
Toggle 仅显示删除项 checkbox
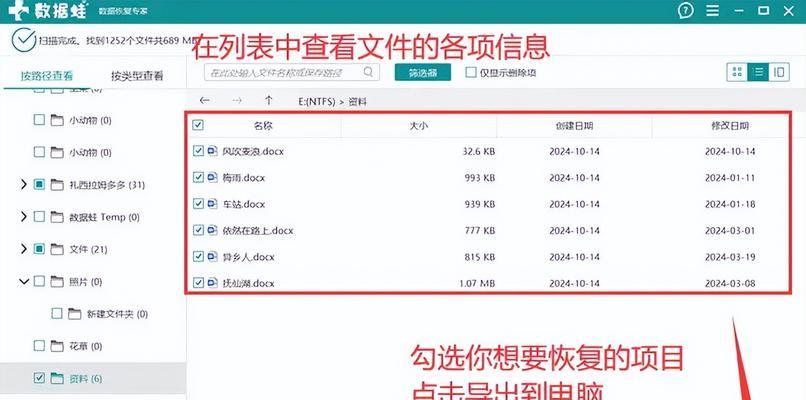(x=471, y=72)
